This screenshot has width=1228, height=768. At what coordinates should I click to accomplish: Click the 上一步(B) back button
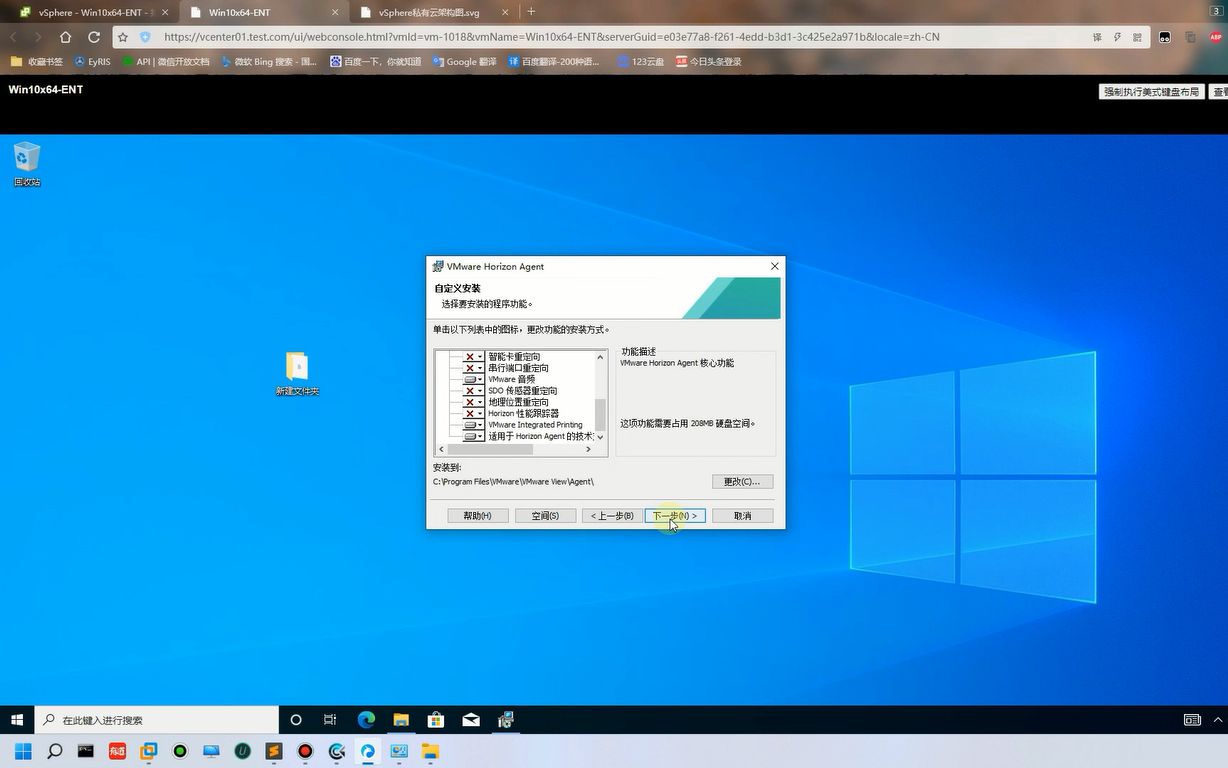(612, 516)
